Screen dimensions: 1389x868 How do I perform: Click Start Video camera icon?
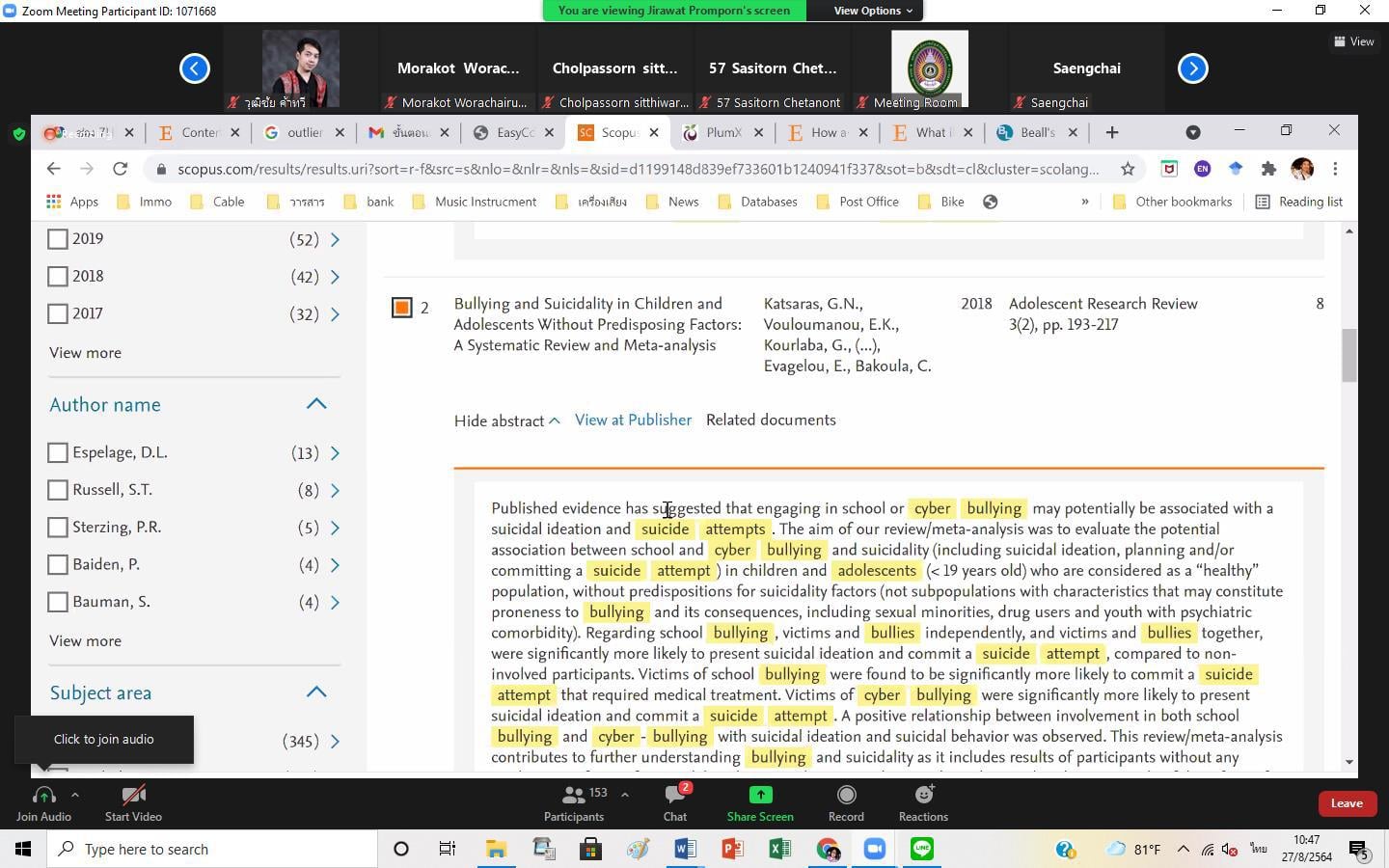tap(133, 796)
